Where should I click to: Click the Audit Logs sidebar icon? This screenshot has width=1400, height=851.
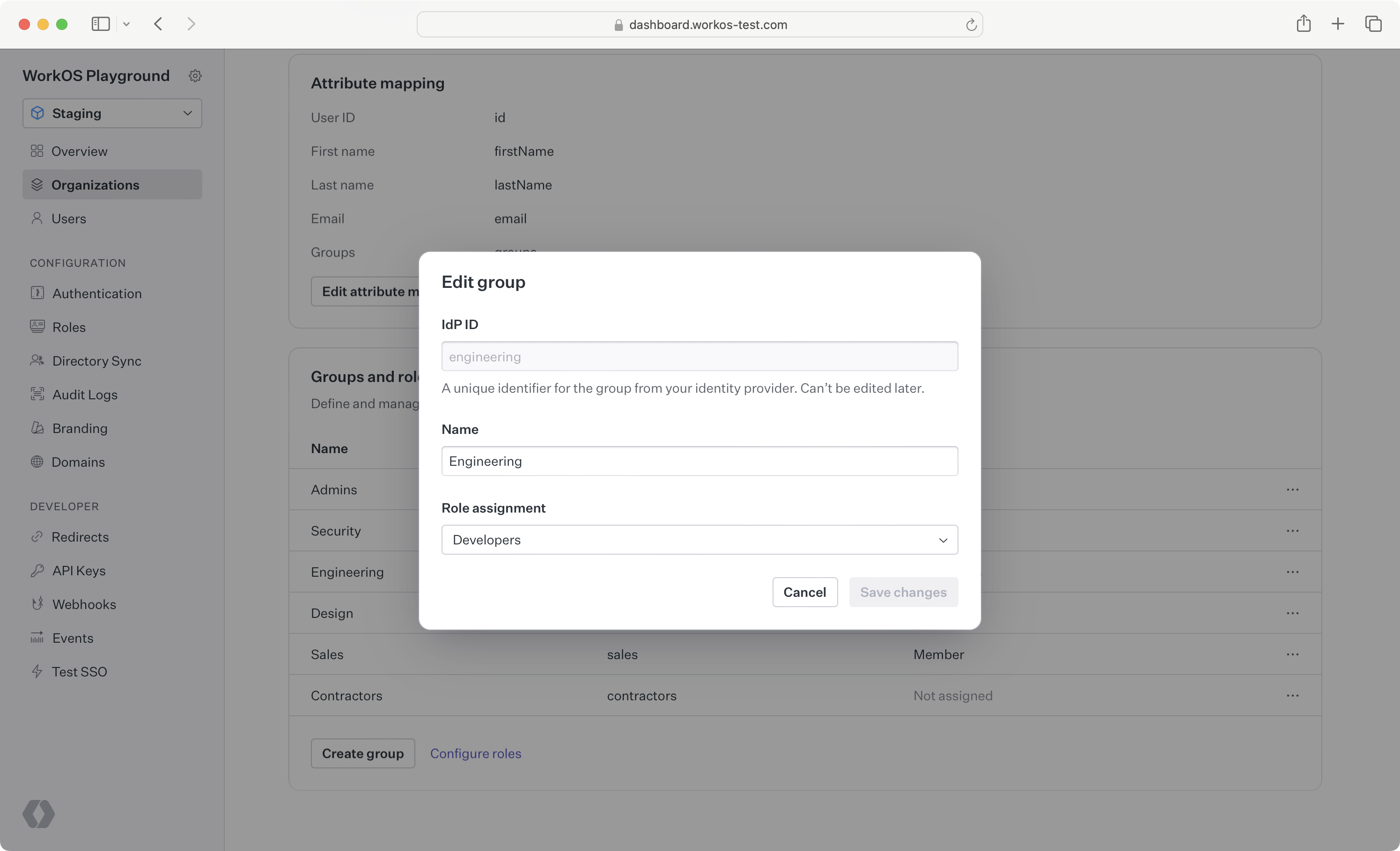pos(37,394)
